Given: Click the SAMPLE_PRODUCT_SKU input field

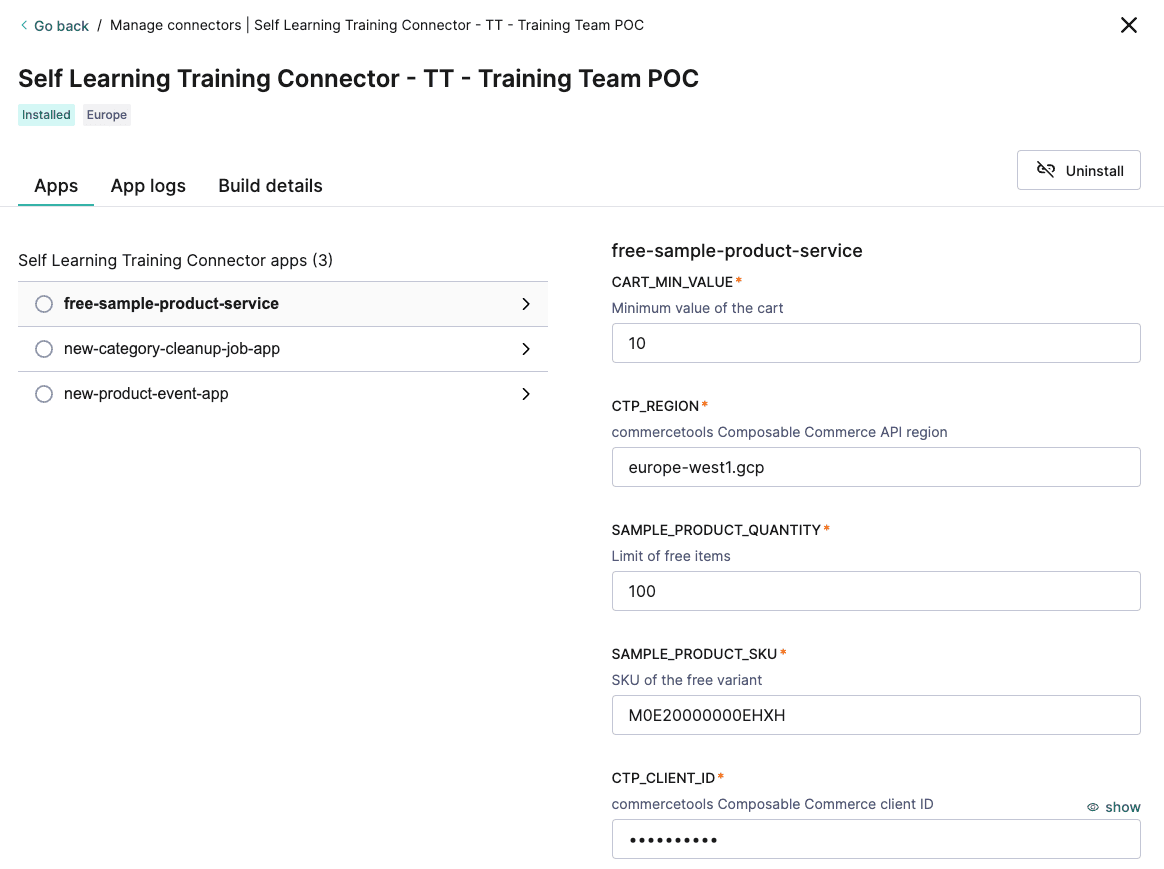Looking at the screenshot, I should pyautogui.click(x=876, y=715).
